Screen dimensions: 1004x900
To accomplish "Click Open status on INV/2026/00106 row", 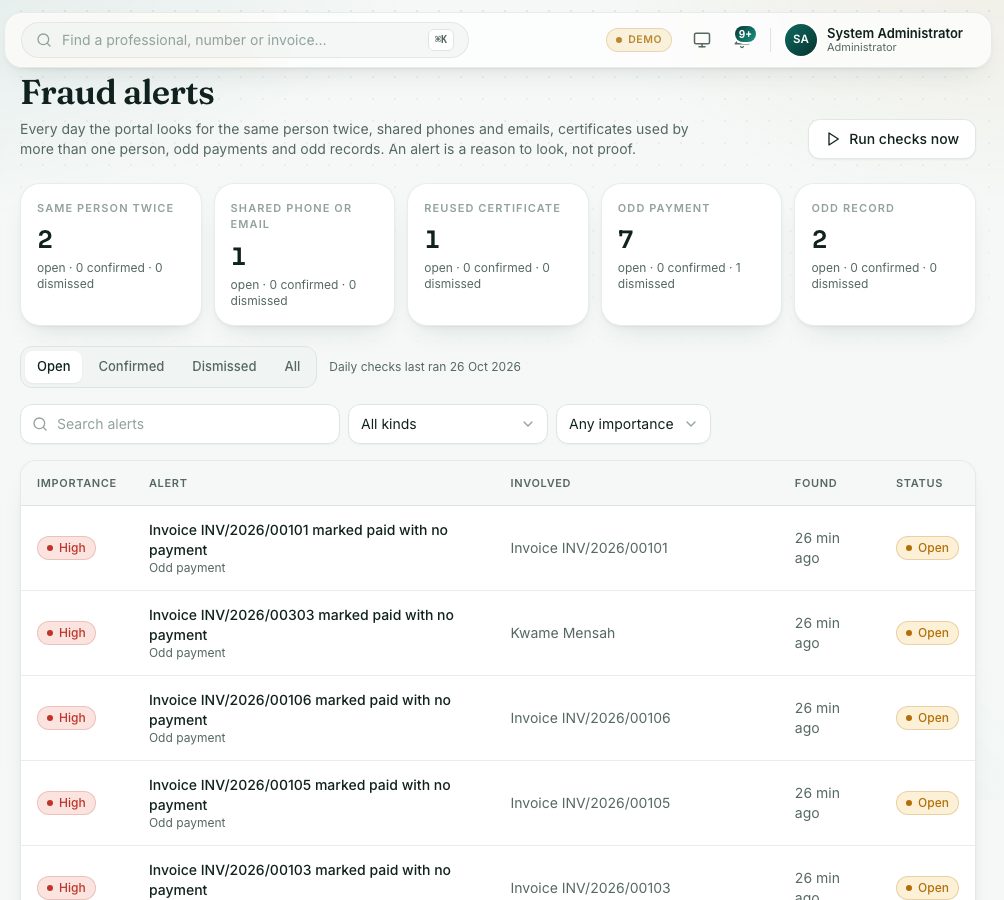I will [x=927, y=718].
